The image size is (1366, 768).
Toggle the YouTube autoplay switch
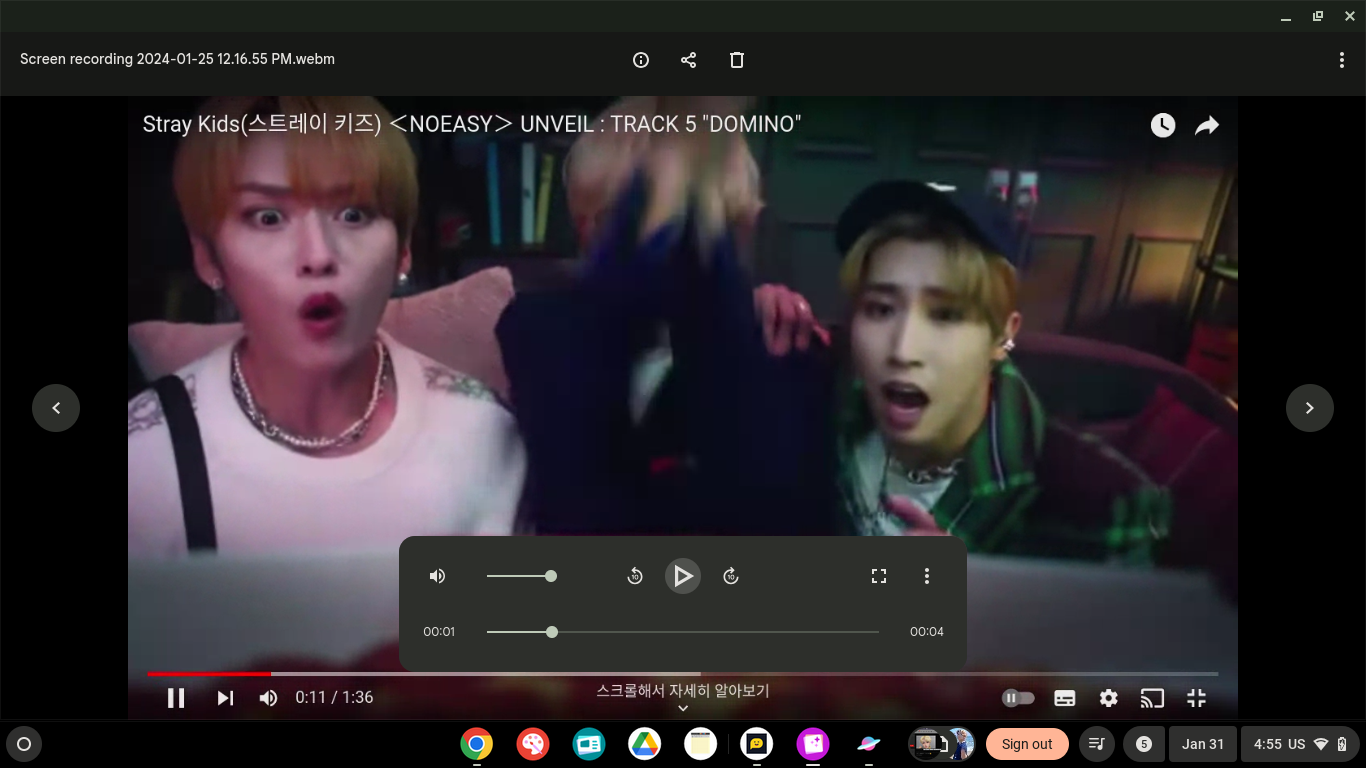[1018, 698]
